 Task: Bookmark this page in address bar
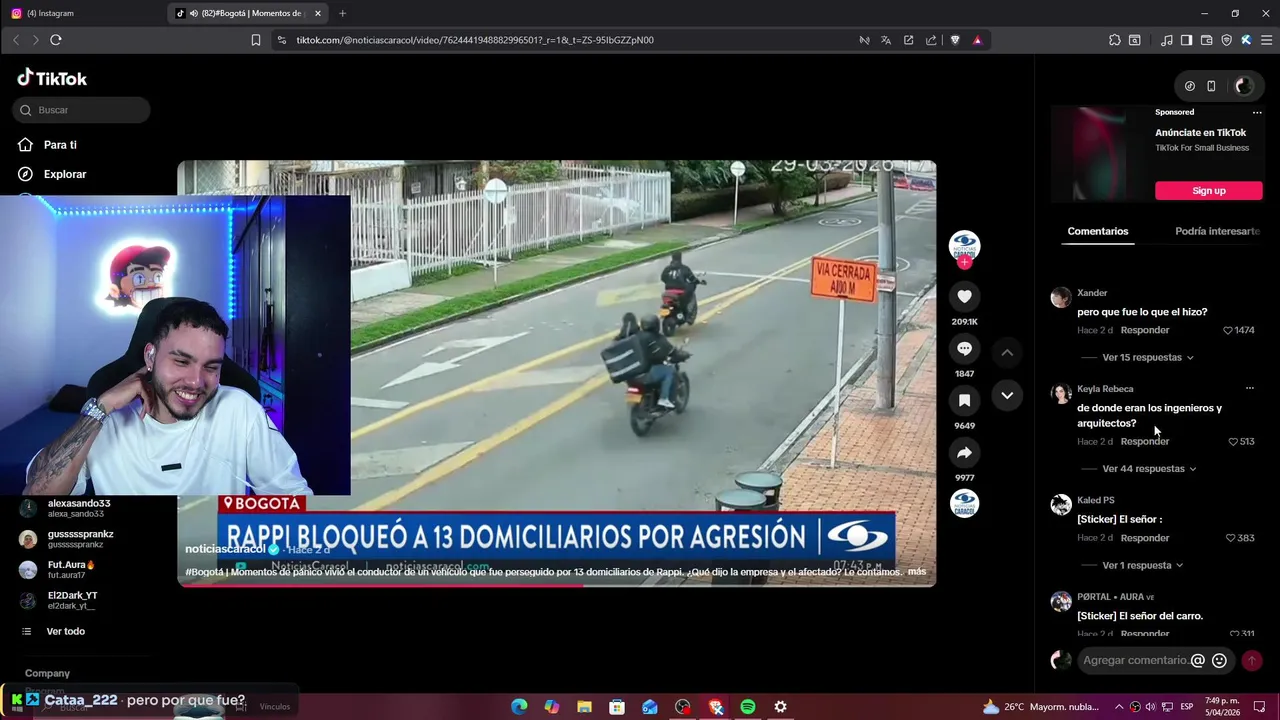point(256,40)
